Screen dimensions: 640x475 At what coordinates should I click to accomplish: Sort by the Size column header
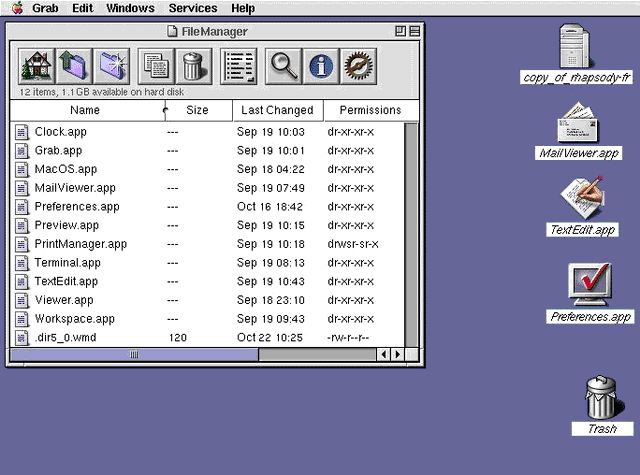199,110
